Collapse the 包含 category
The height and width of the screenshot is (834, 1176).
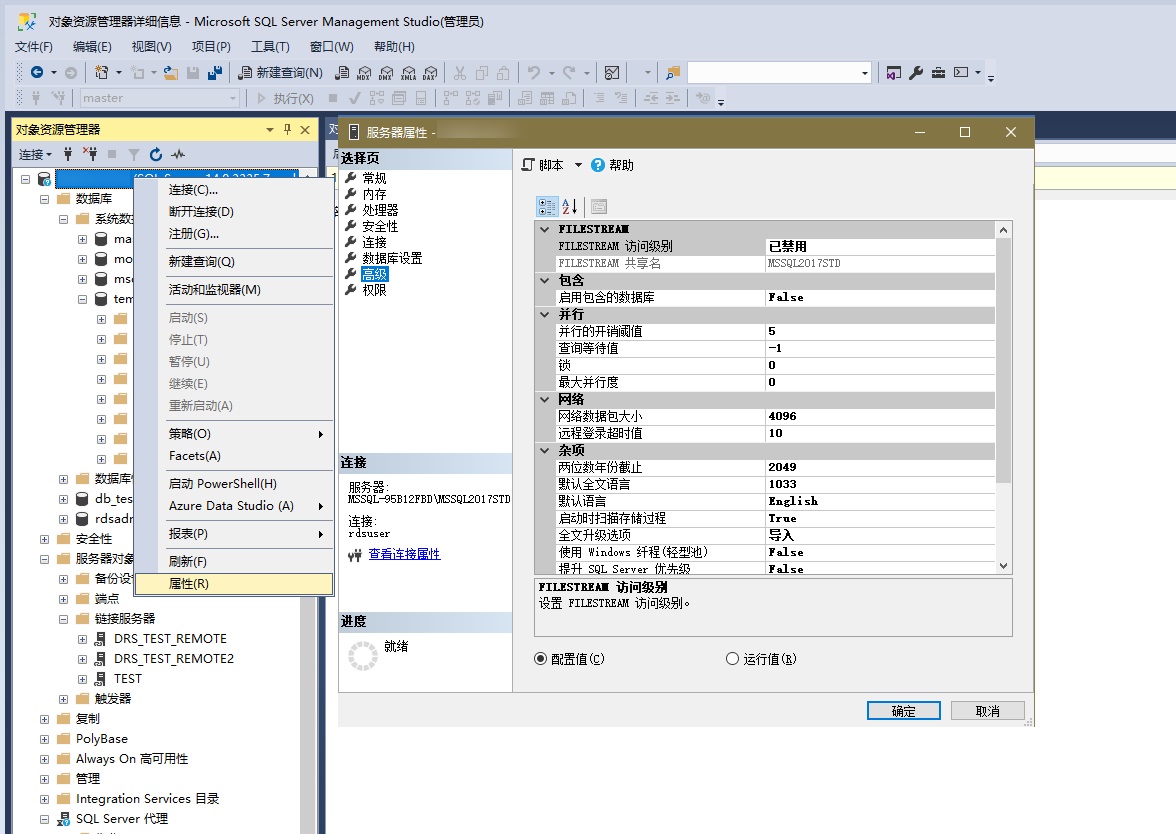click(x=545, y=280)
